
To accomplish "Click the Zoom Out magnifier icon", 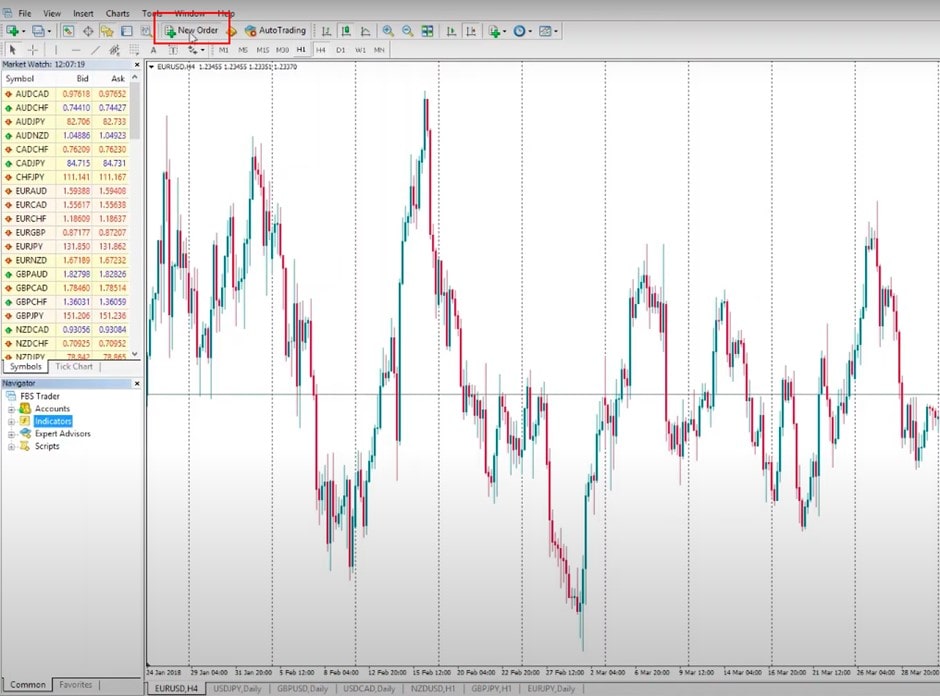I will tap(407, 31).
